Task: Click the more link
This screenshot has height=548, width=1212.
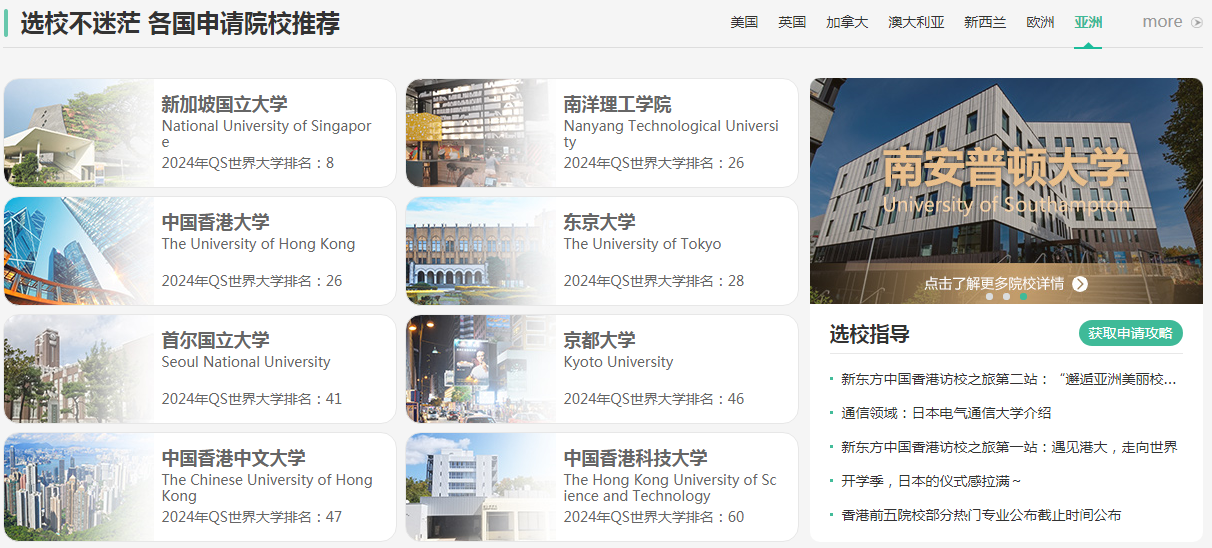Action: (x=1162, y=22)
